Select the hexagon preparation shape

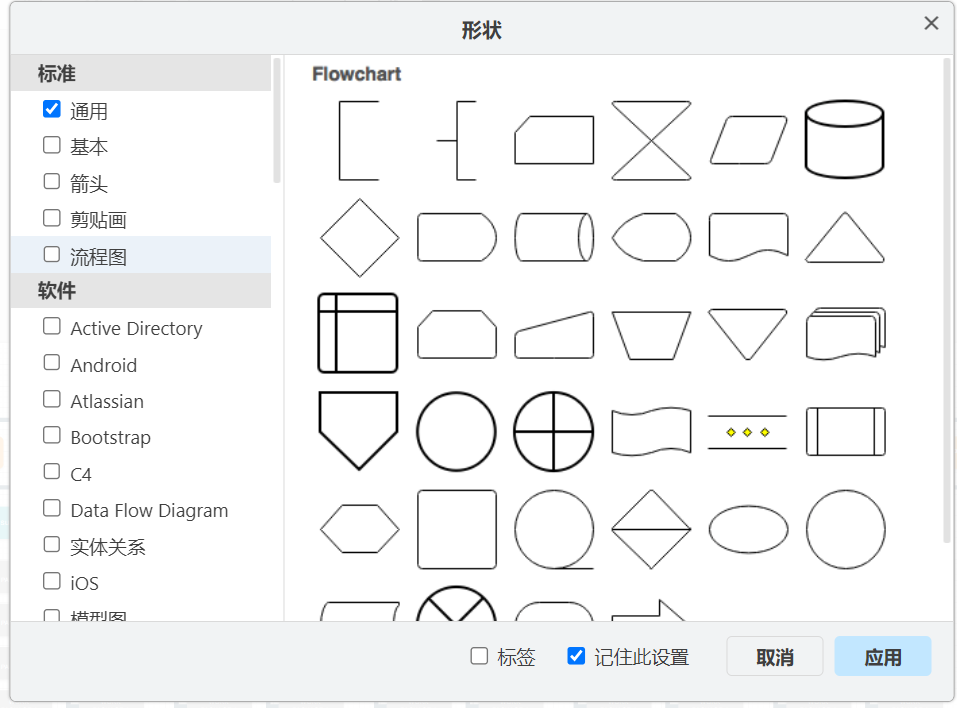coord(358,530)
